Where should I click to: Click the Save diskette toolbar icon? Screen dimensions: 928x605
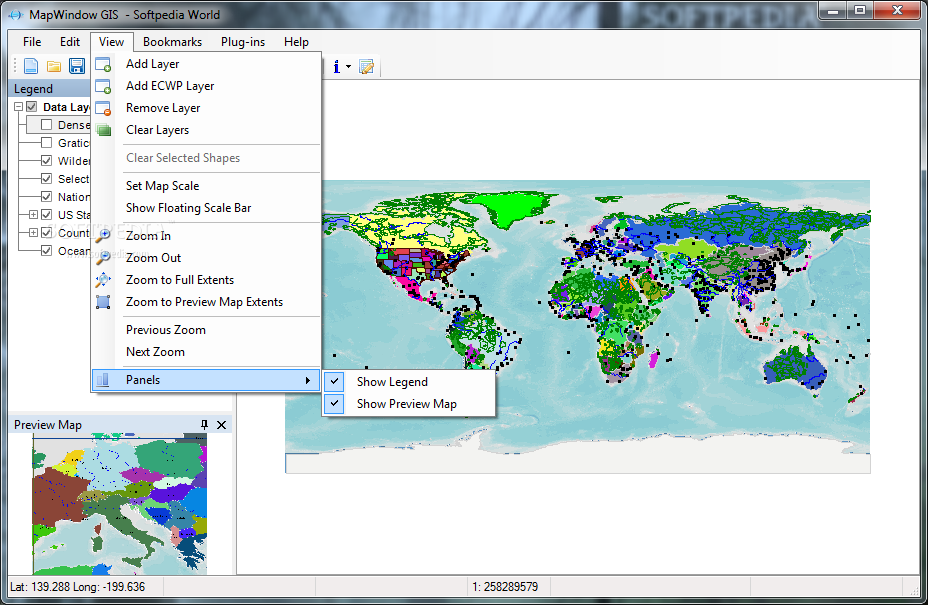(77, 66)
